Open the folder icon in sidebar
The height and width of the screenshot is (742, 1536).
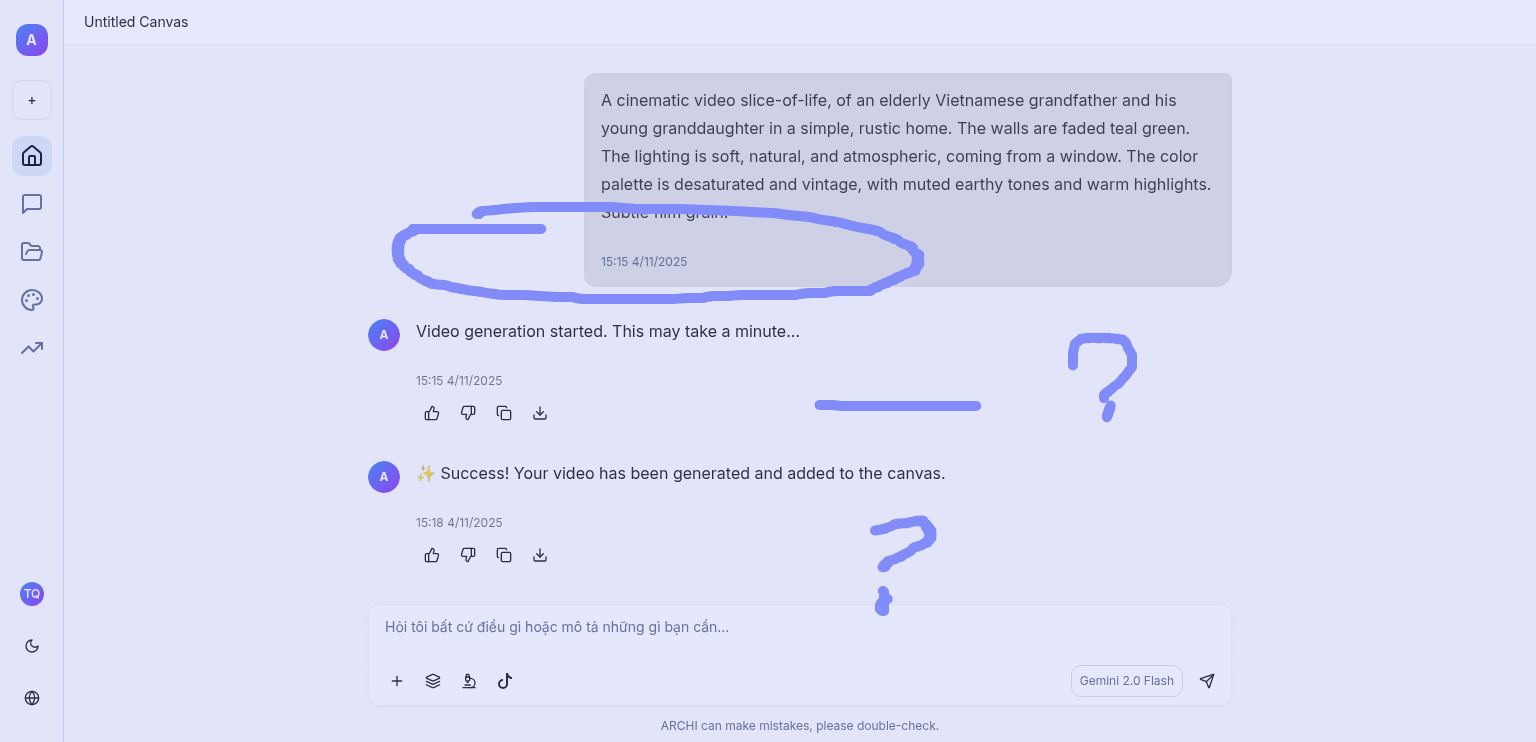tap(32, 252)
